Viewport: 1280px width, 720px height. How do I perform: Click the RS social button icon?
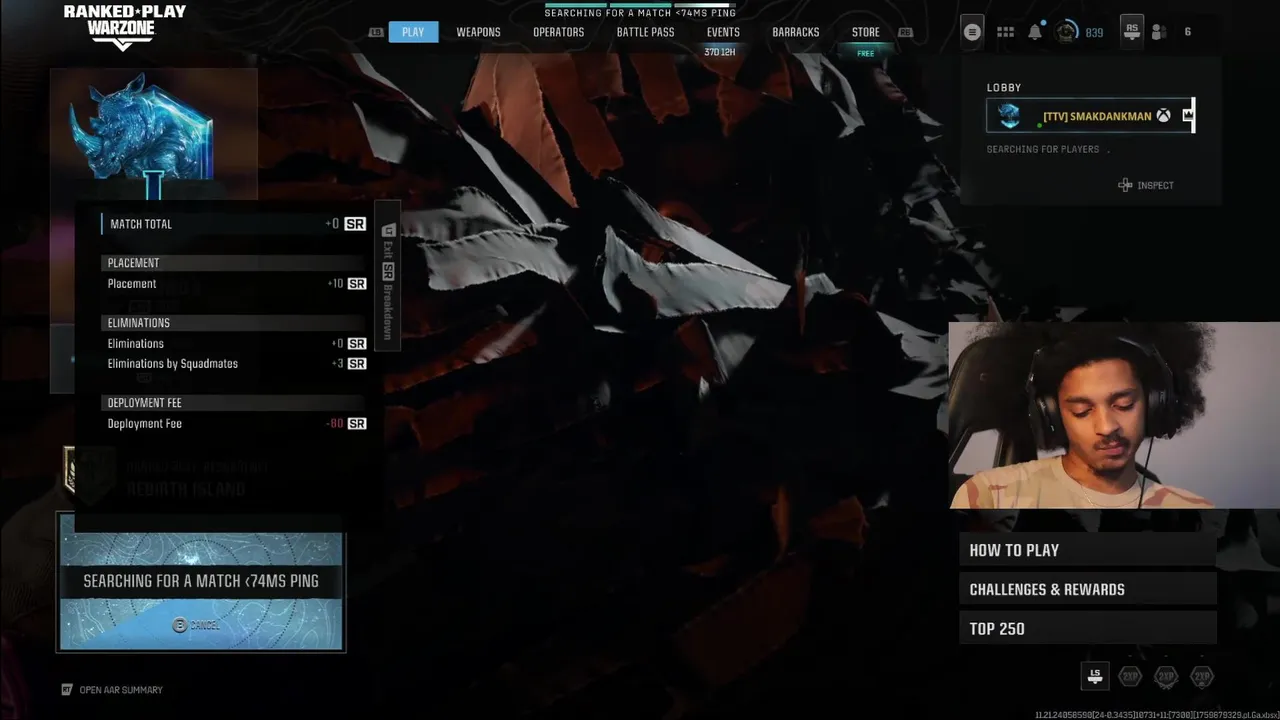[x=1131, y=30]
